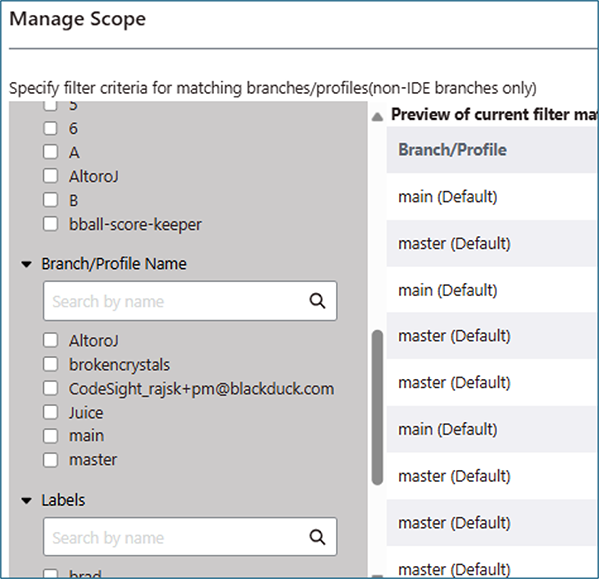The image size is (600, 579).
Task: Enable the Juice branch filter
Action: click(50, 412)
